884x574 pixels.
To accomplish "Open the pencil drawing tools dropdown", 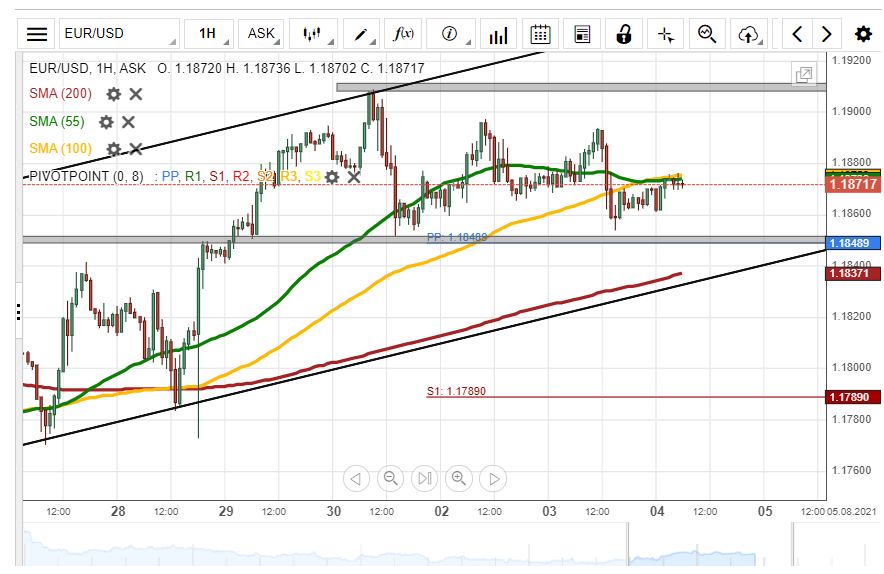I will 361,34.
